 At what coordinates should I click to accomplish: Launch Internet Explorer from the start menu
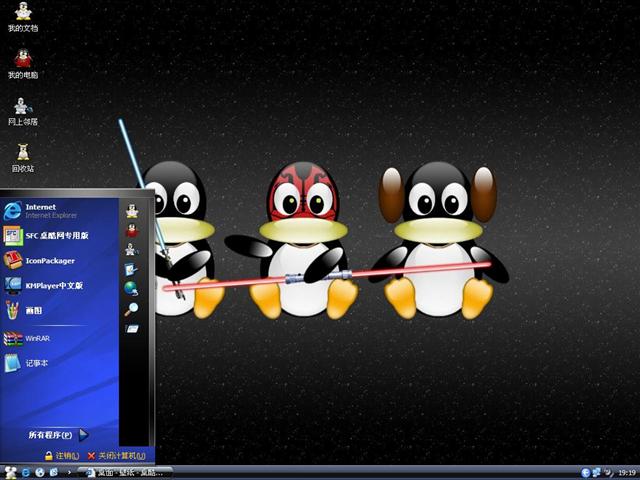point(41,211)
